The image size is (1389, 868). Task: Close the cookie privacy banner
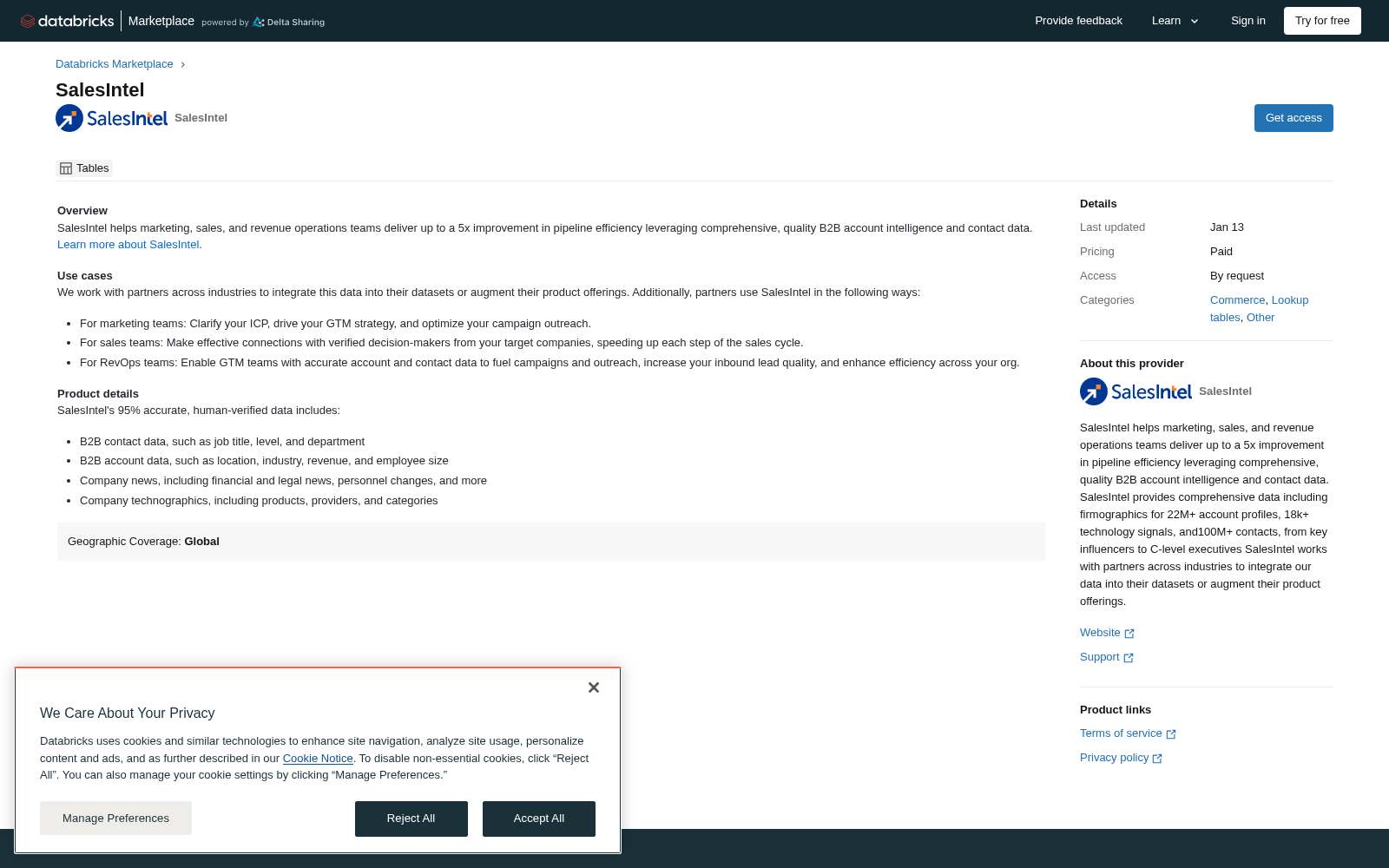(x=594, y=687)
